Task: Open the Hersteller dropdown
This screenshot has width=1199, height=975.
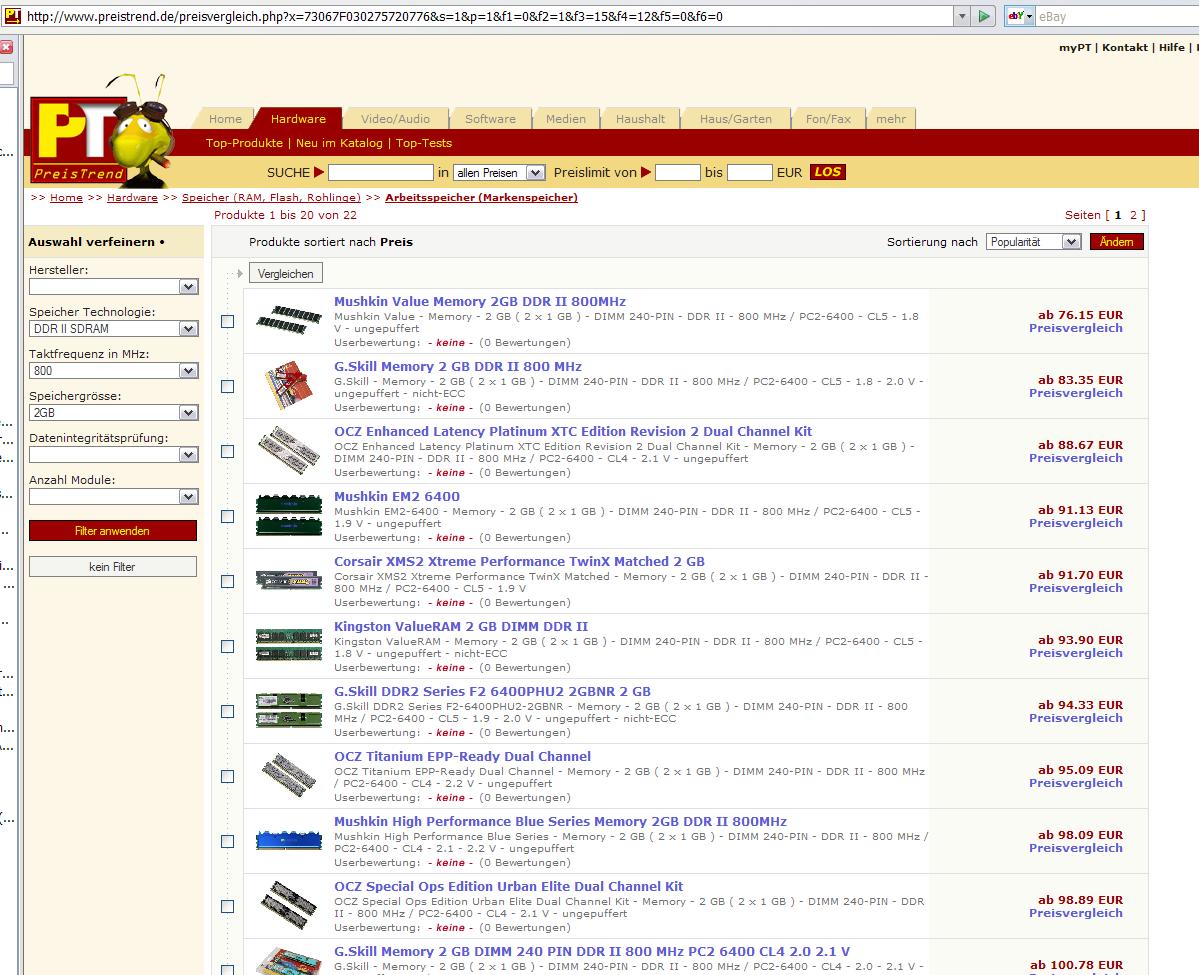Action: point(114,287)
